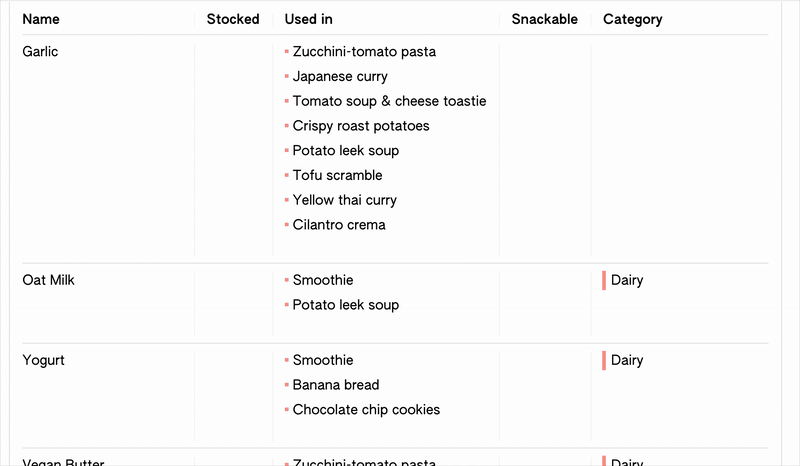Open Smoothie recipe in Oat Milk row

pos(323,280)
